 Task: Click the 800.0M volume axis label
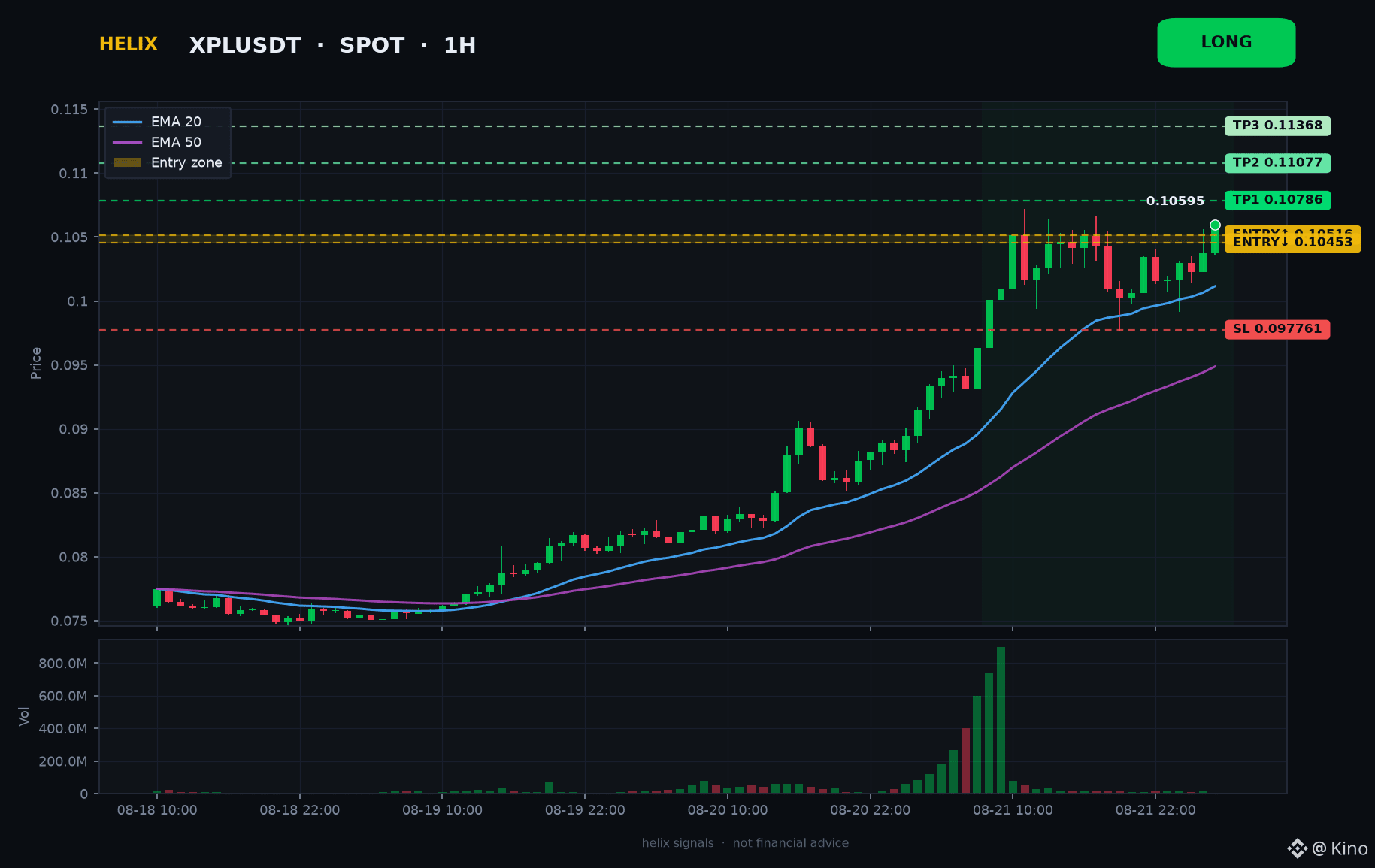pos(63,664)
